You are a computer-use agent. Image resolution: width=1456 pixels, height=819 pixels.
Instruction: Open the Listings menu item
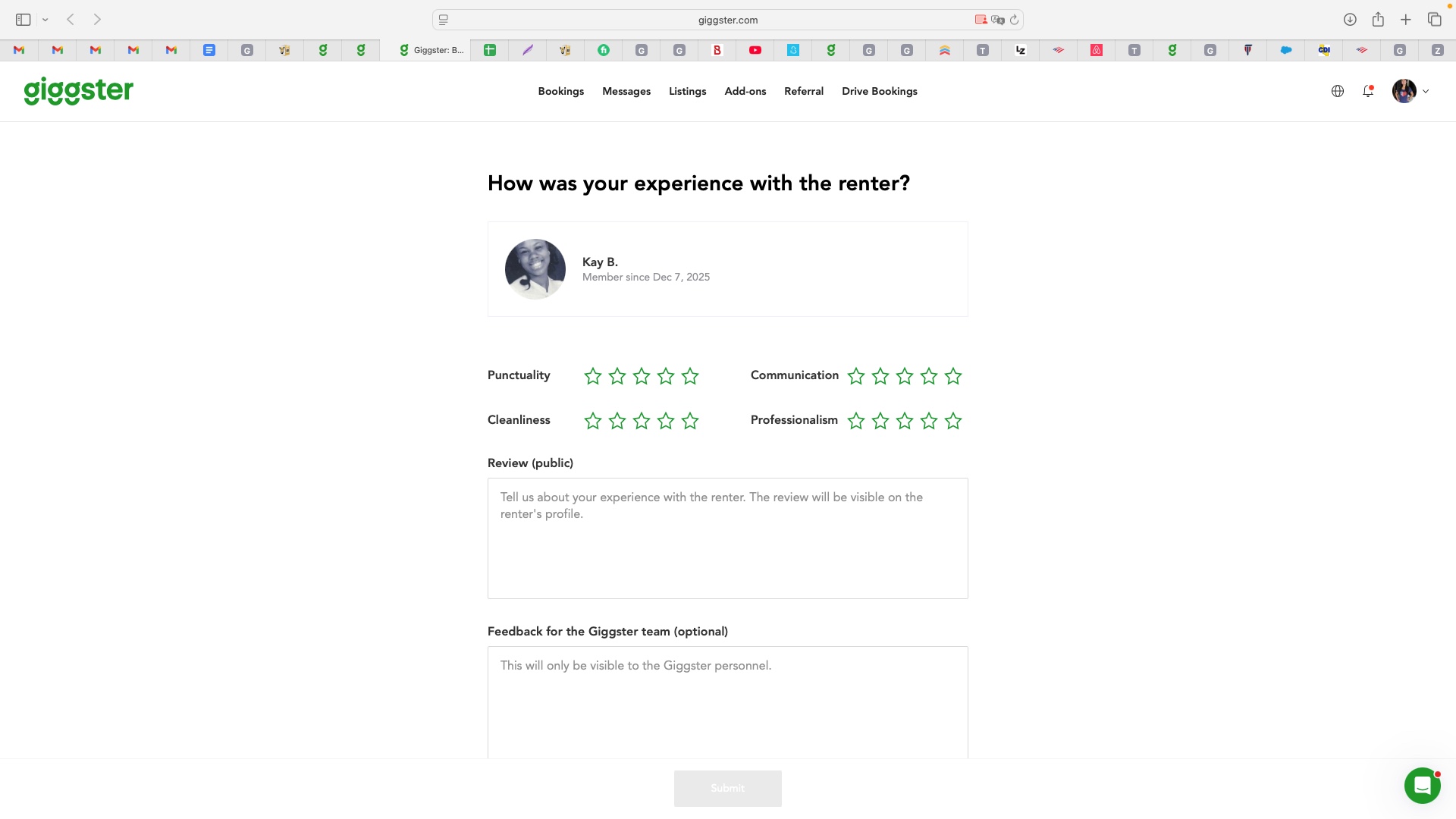coord(687,91)
